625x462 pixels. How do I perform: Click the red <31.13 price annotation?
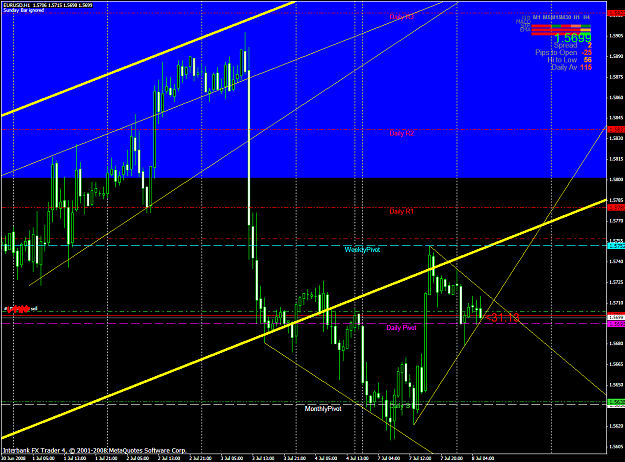(x=503, y=318)
